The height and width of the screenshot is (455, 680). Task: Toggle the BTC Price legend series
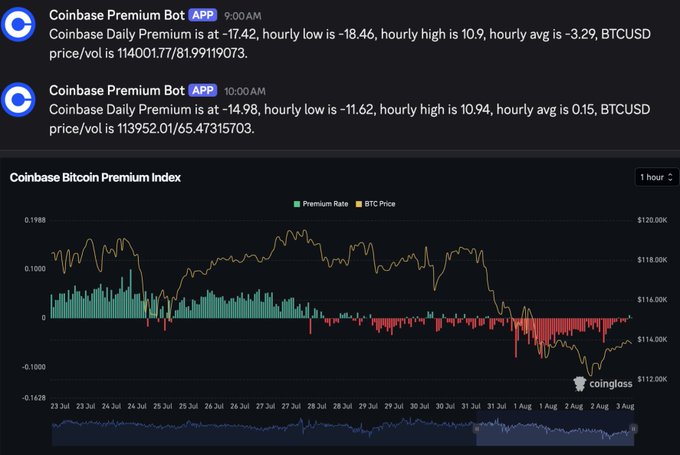[x=376, y=204]
